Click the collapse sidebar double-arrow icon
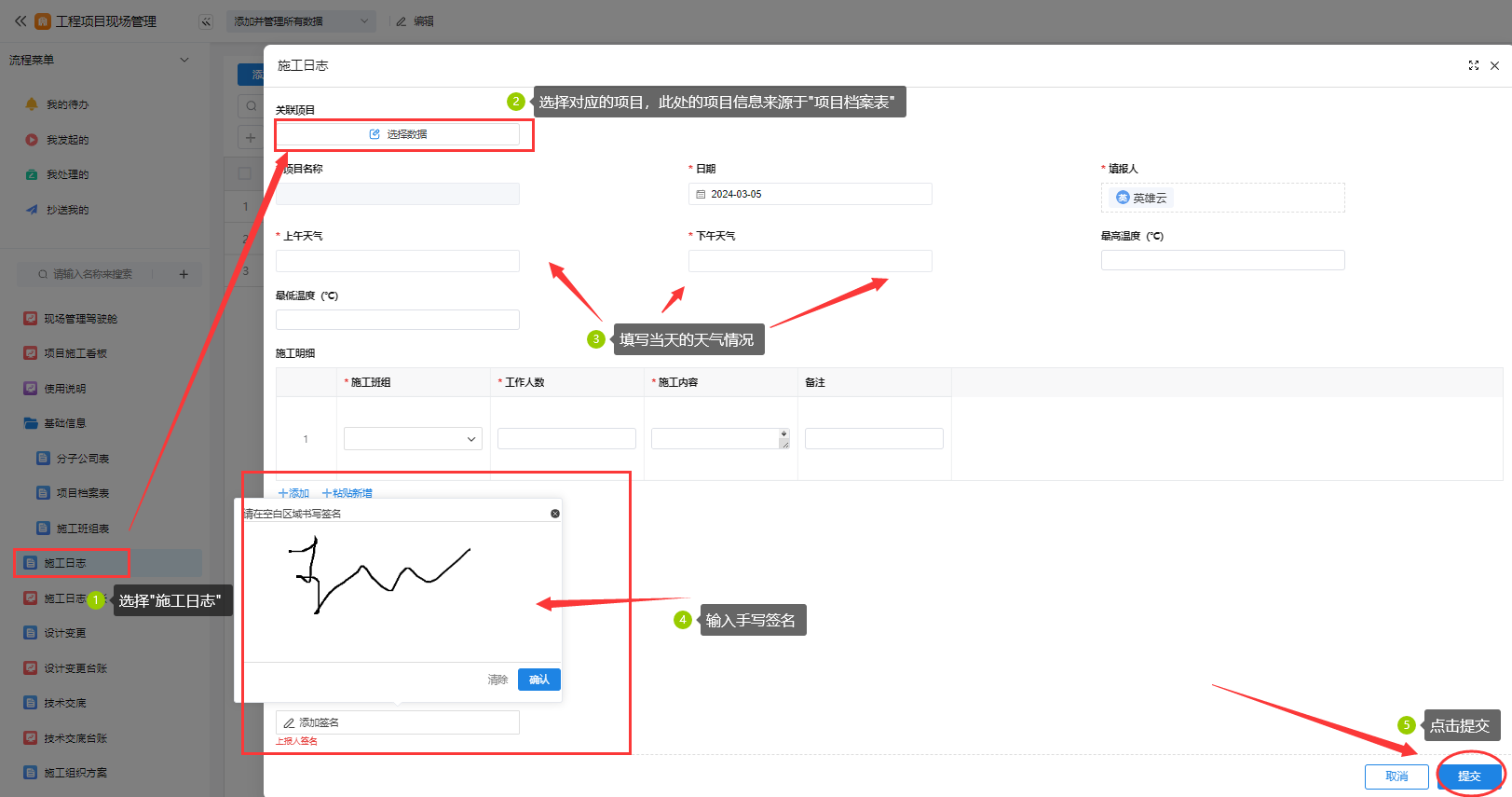The width and height of the screenshot is (1512, 797). tap(206, 21)
